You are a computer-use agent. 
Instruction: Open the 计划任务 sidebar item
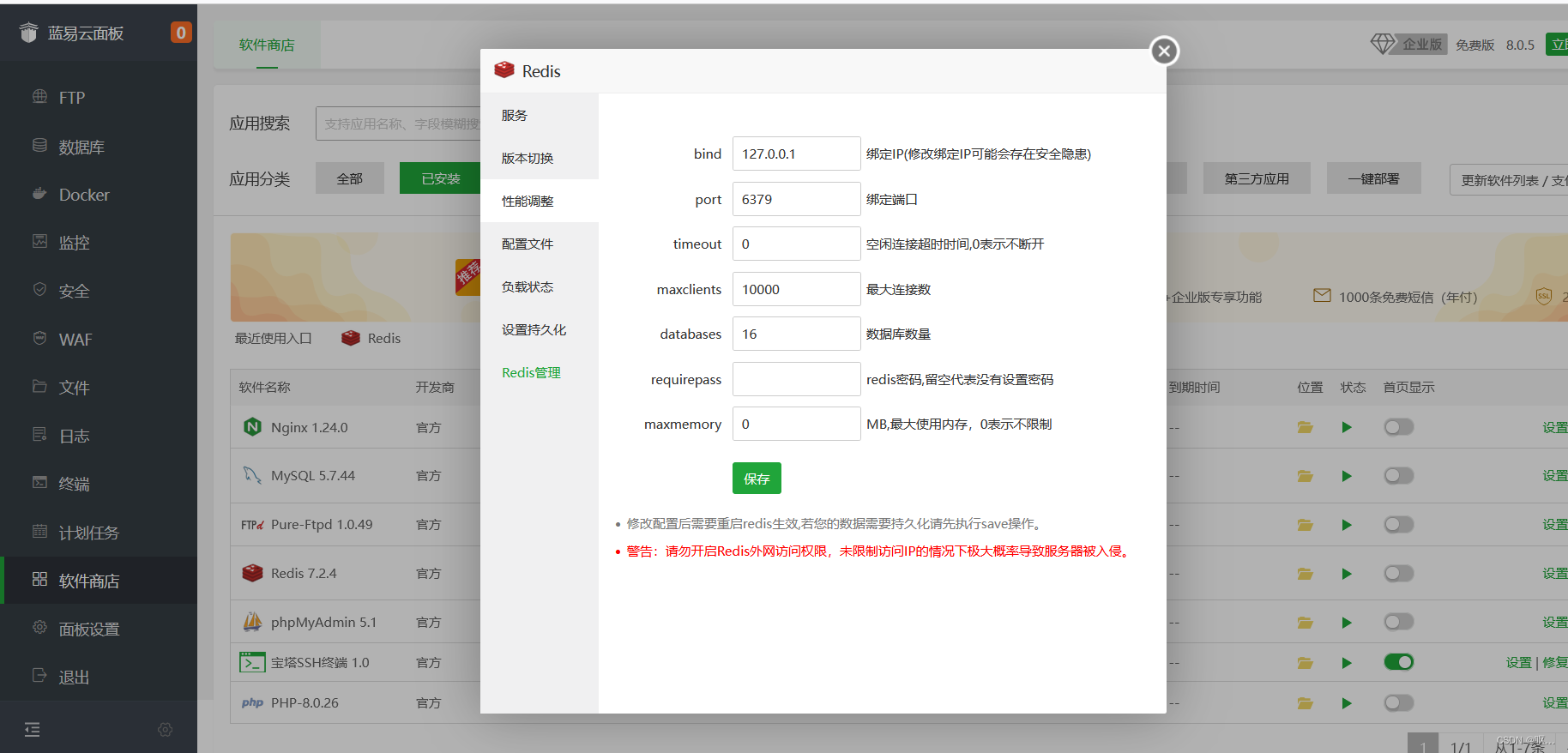(99, 533)
